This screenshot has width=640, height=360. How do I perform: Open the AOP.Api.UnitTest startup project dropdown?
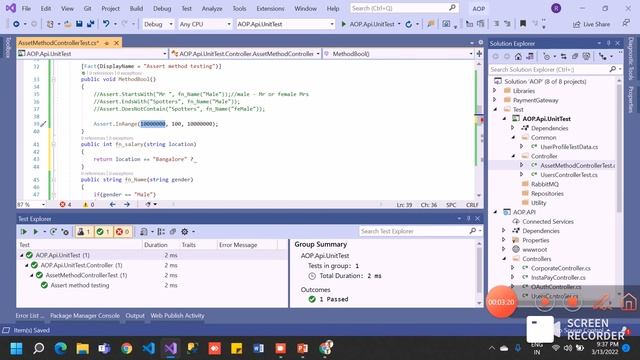click(x=285, y=24)
